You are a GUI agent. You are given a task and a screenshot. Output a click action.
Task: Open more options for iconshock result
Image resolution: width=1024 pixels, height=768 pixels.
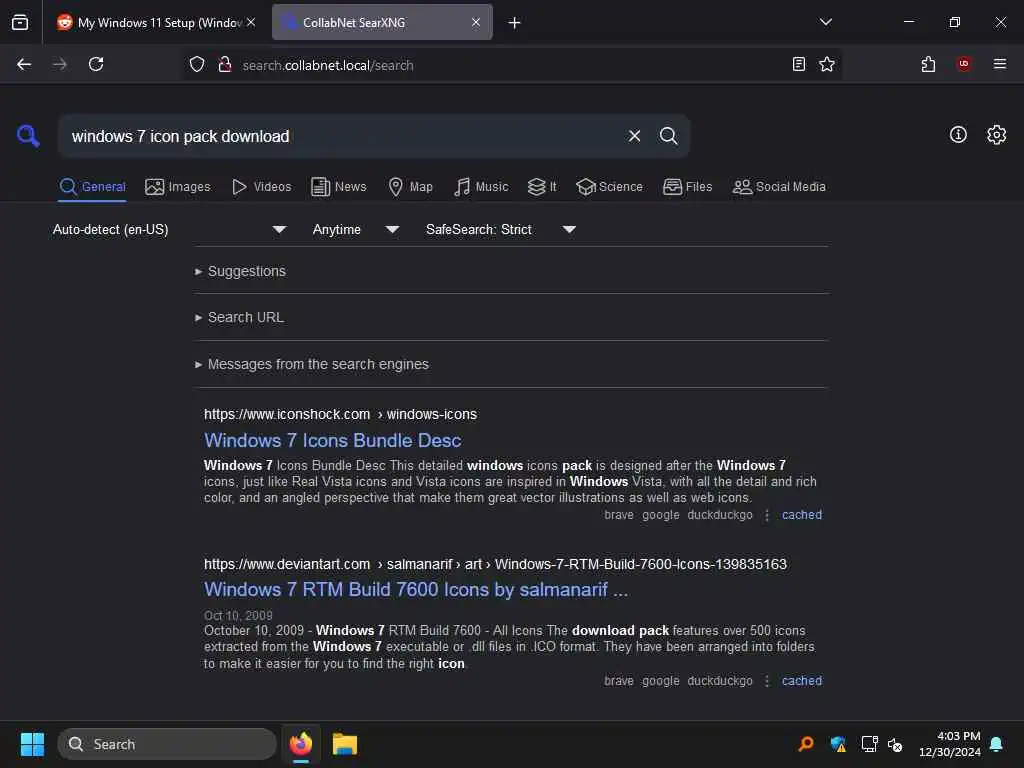click(x=767, y=515)
